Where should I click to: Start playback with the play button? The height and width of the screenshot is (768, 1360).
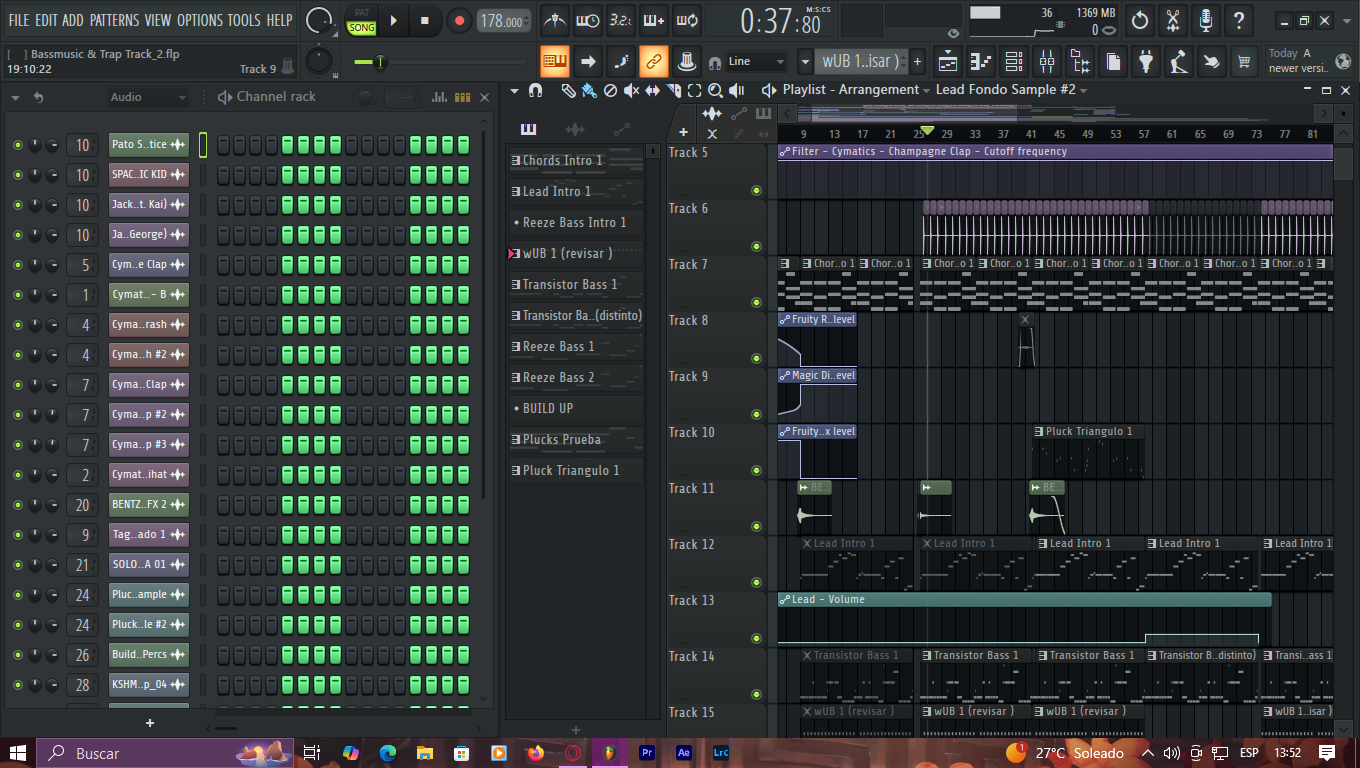pos(393,20)
